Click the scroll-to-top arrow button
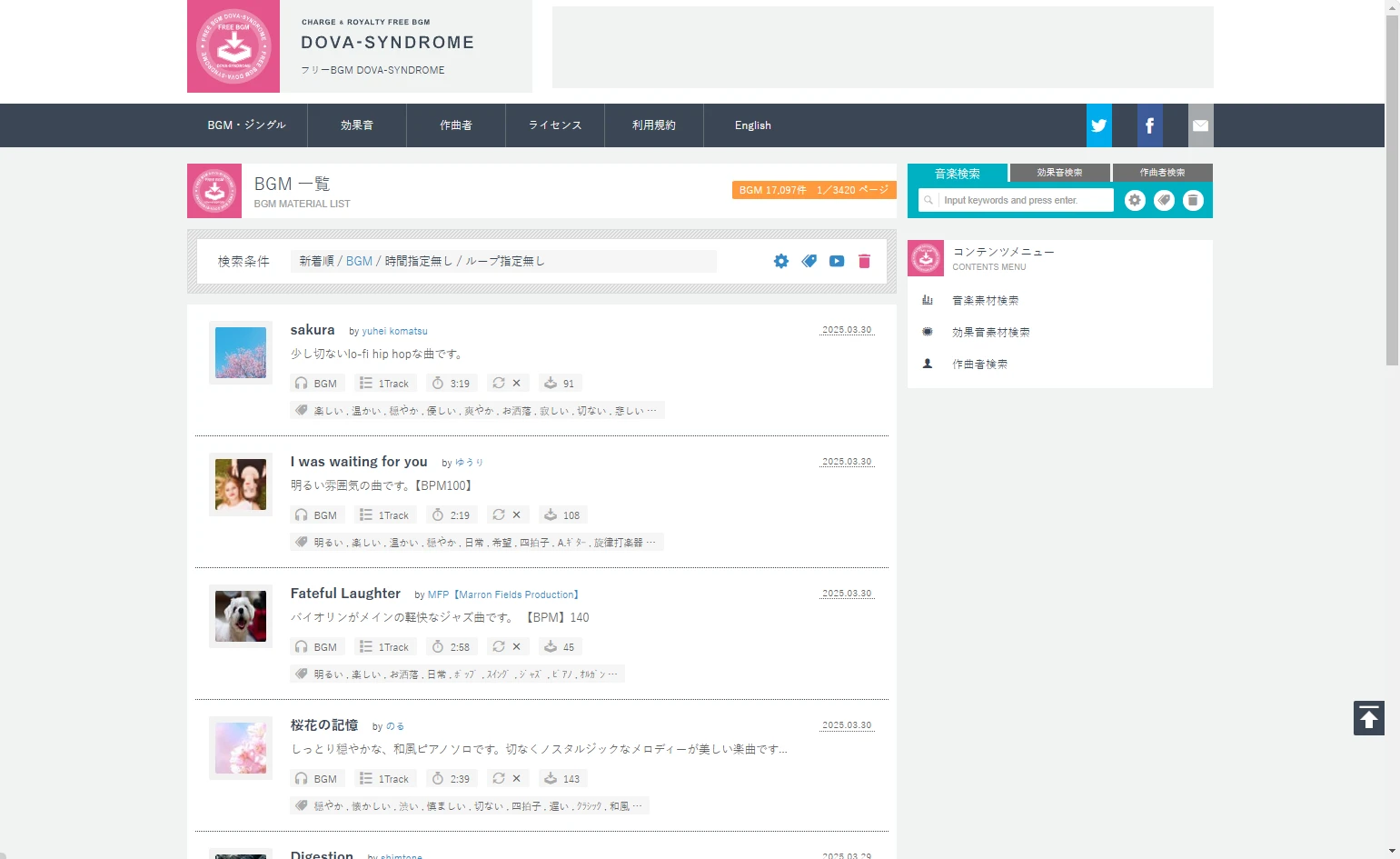Screen dimensions: 1400x859 (x=1368, y=718)
